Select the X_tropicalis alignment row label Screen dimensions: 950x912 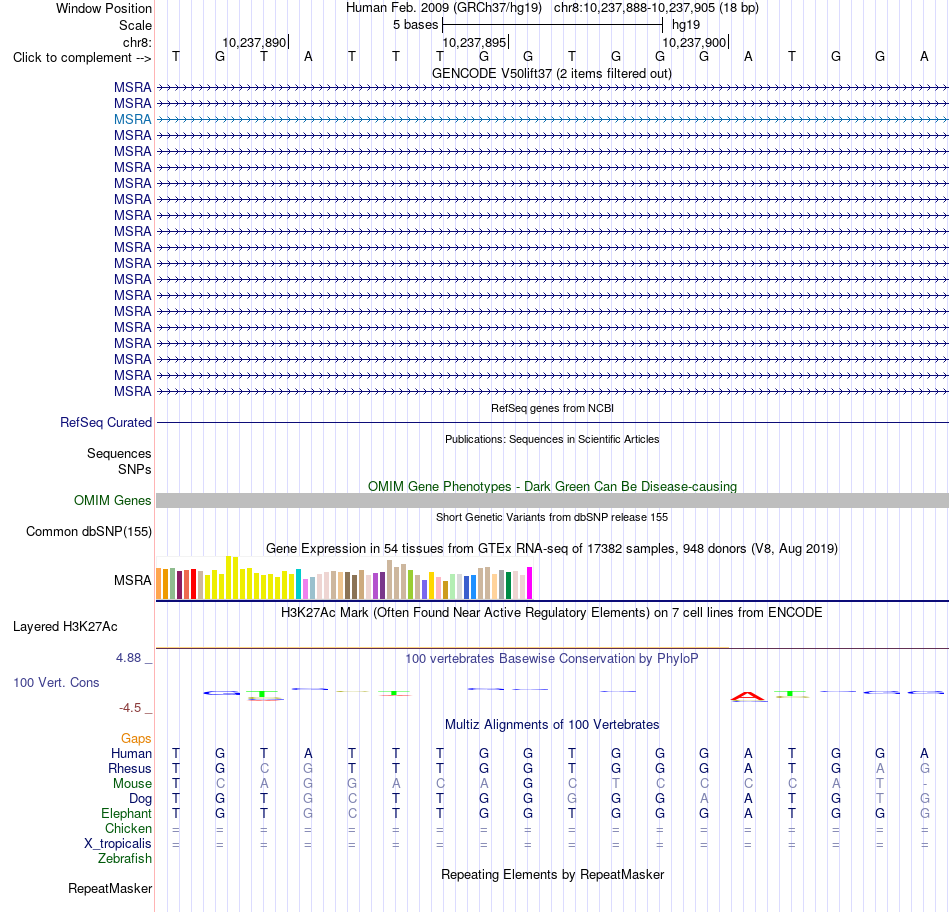click(x=118, y=844)
